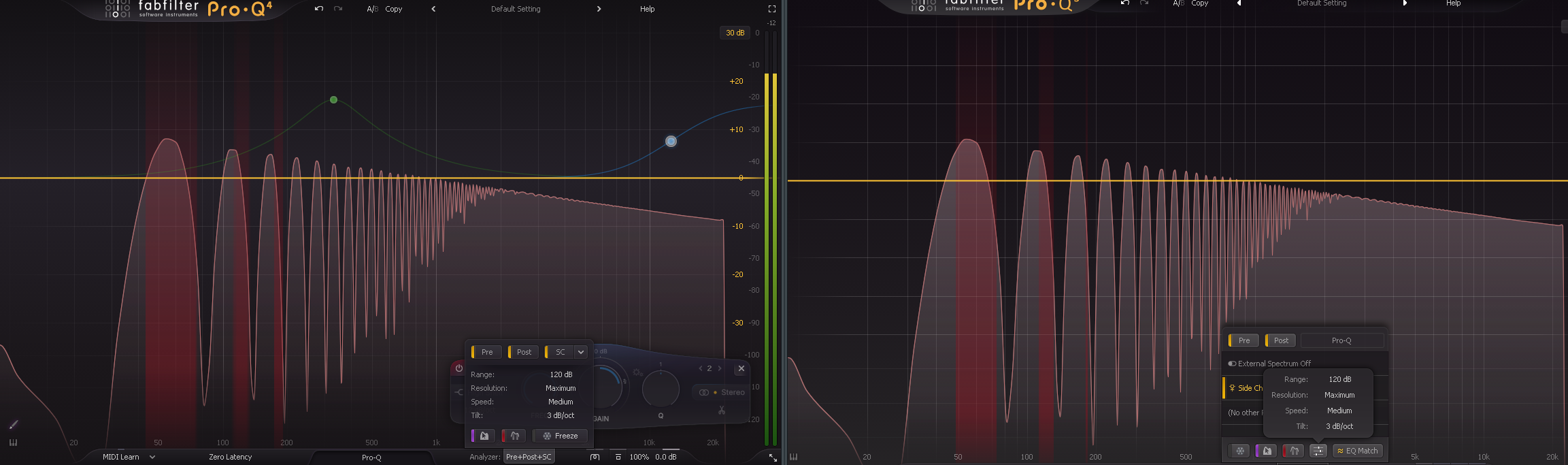Open Analyzer Pre+Post+SC button
The image size is (1568, 465).
tap(529, 457)
